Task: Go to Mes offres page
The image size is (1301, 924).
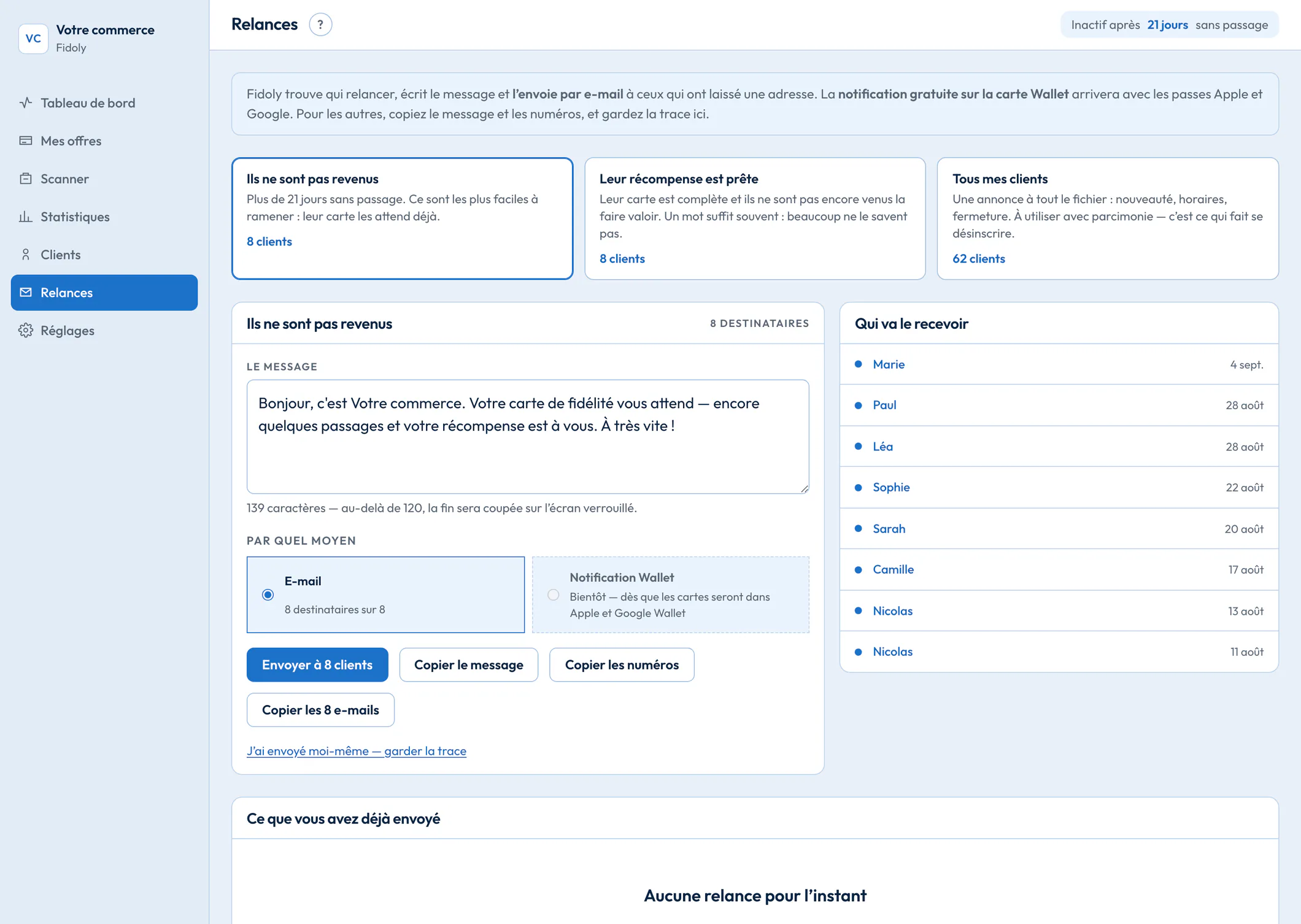Action: (104, 141)
